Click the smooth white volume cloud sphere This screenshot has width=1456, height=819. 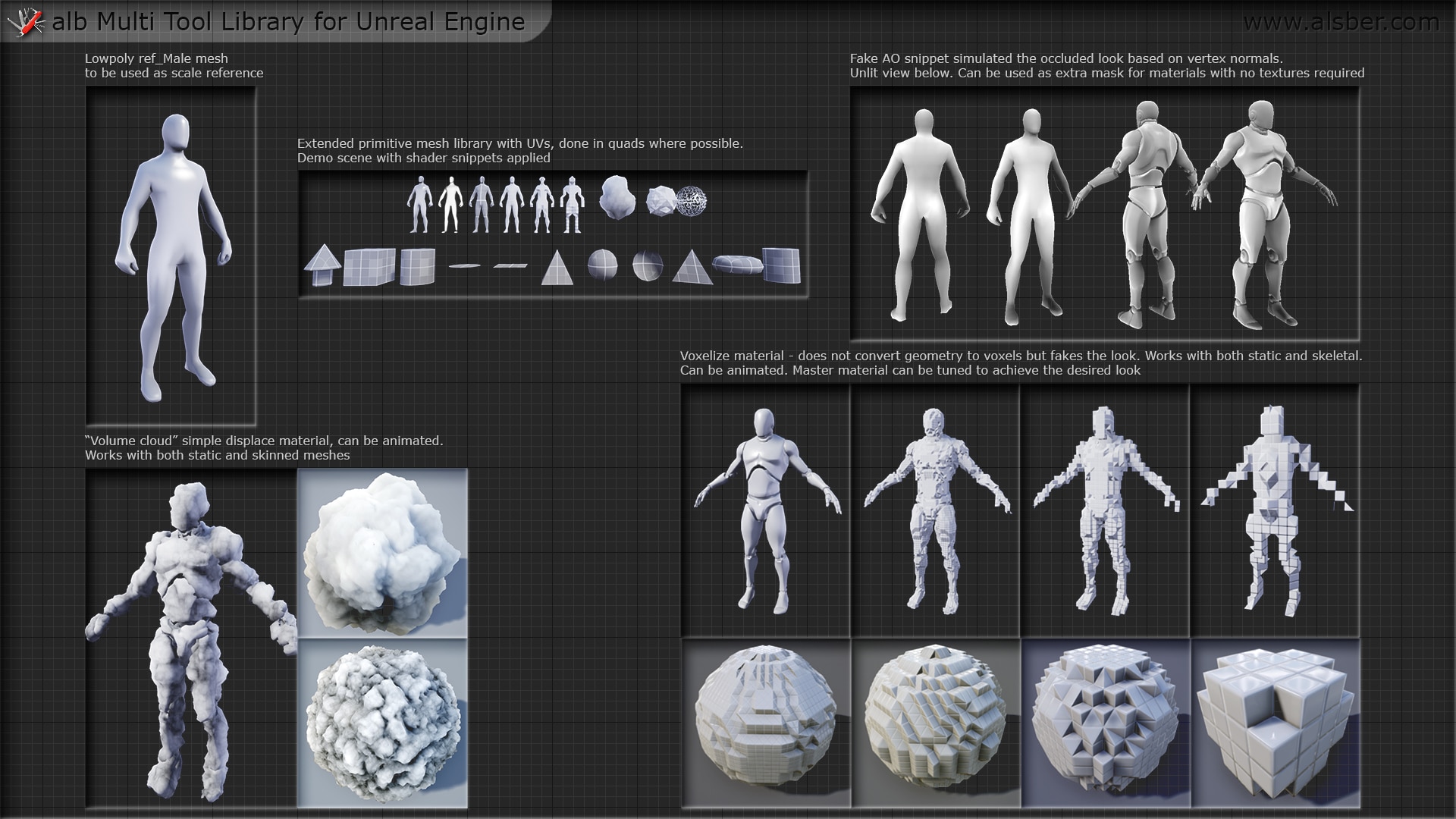coord(382,554)
